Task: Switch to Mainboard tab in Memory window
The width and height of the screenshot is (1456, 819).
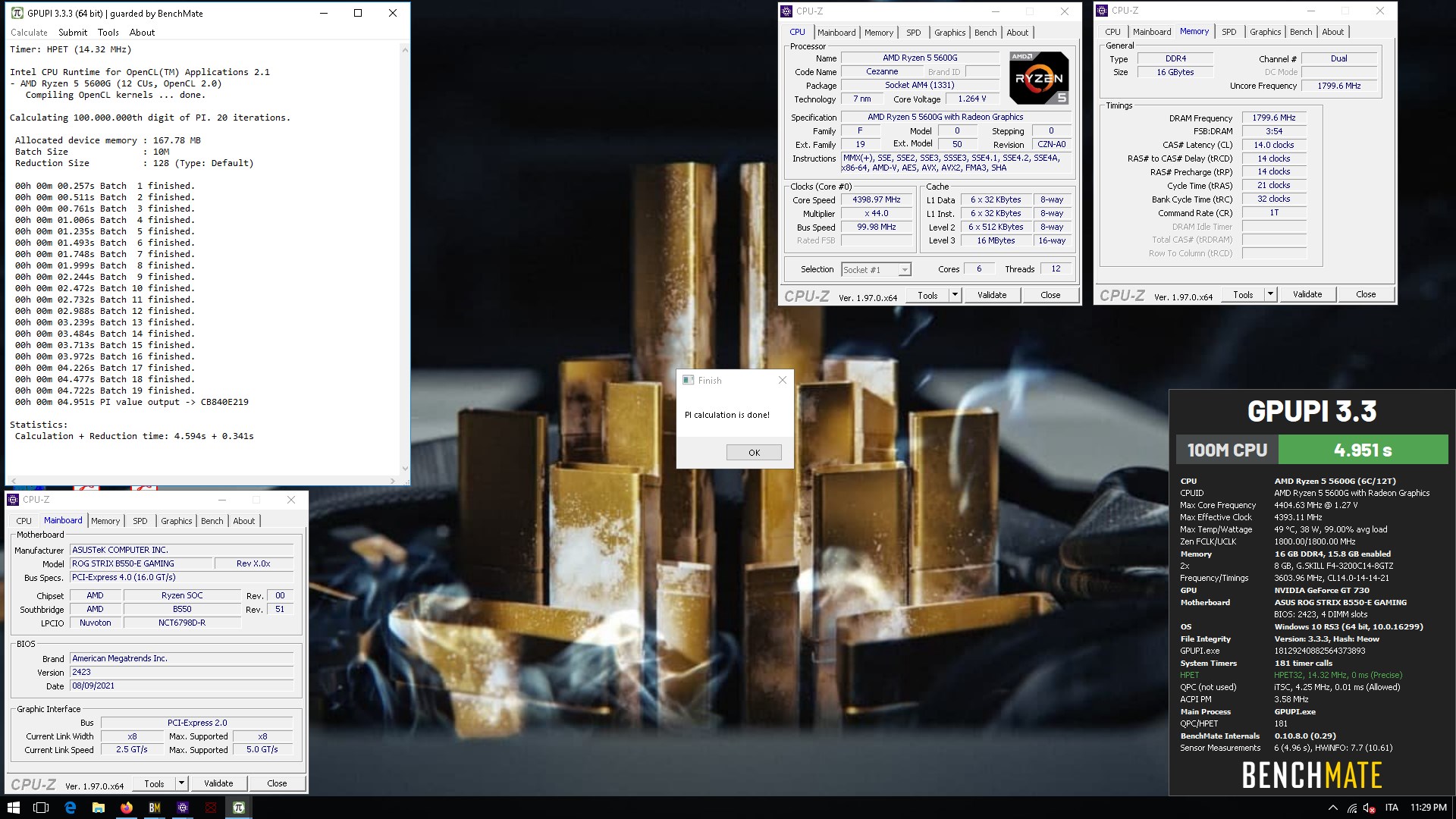Action: coord(1152,32)
